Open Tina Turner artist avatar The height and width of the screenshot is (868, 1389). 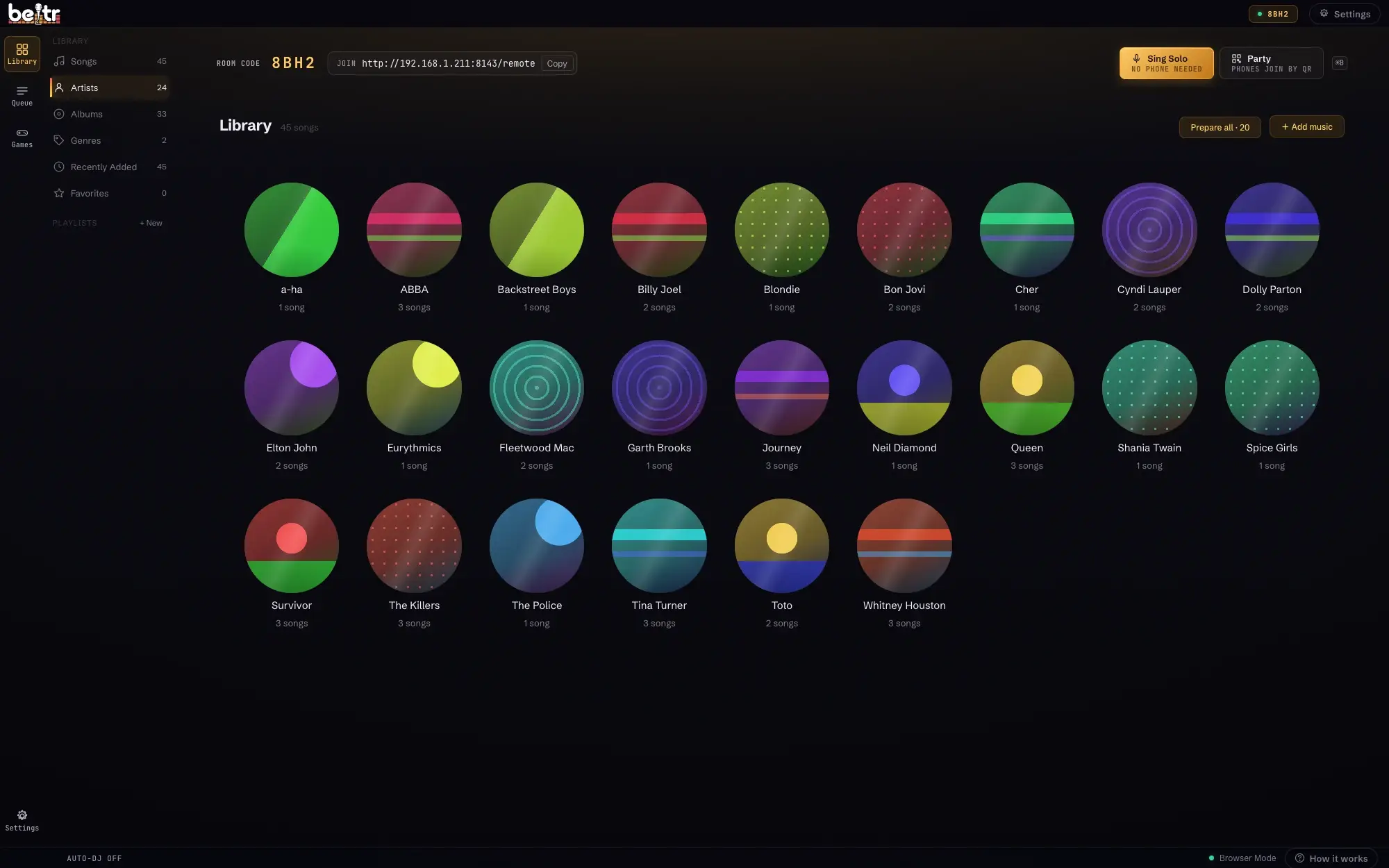659,546
